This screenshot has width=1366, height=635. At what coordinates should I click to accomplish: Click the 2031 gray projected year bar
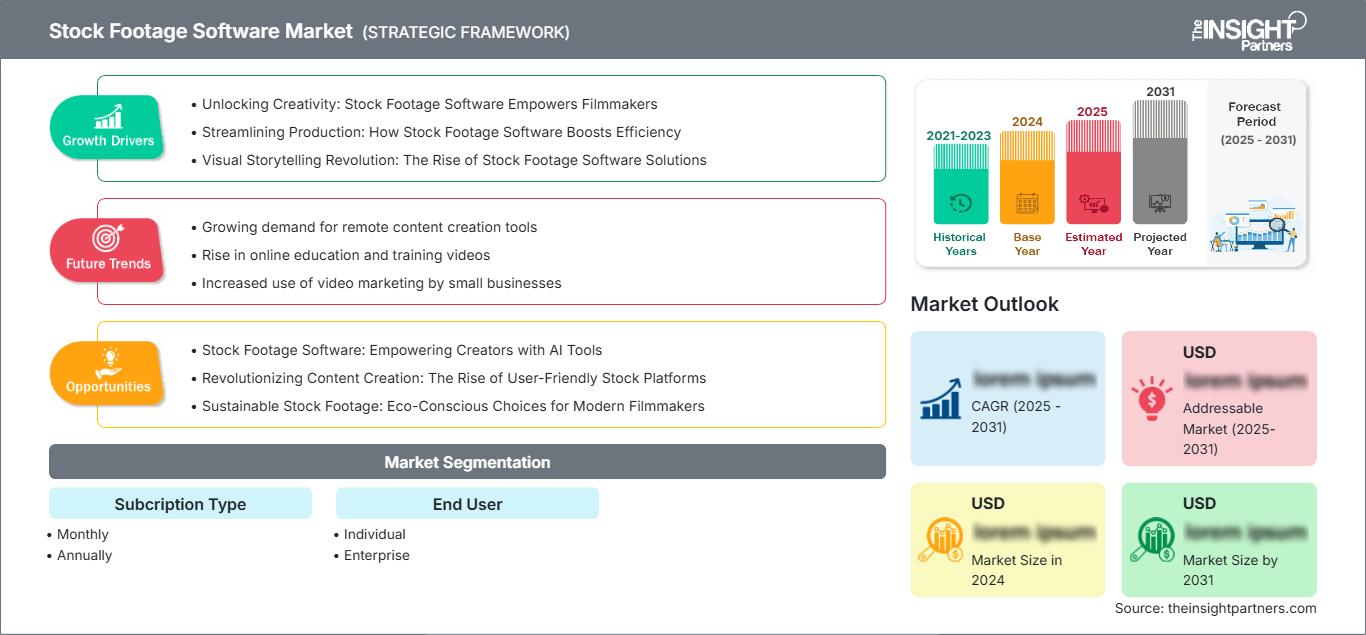pos(1160,162)
